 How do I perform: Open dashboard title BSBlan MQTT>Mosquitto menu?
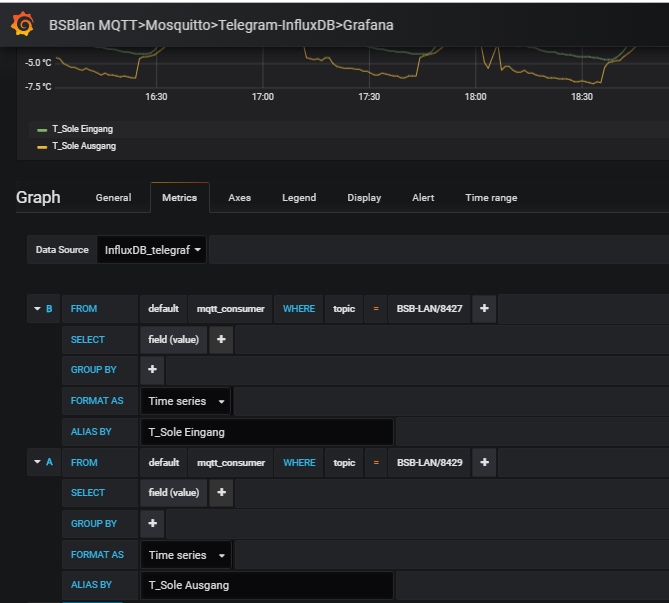[221, 25]
